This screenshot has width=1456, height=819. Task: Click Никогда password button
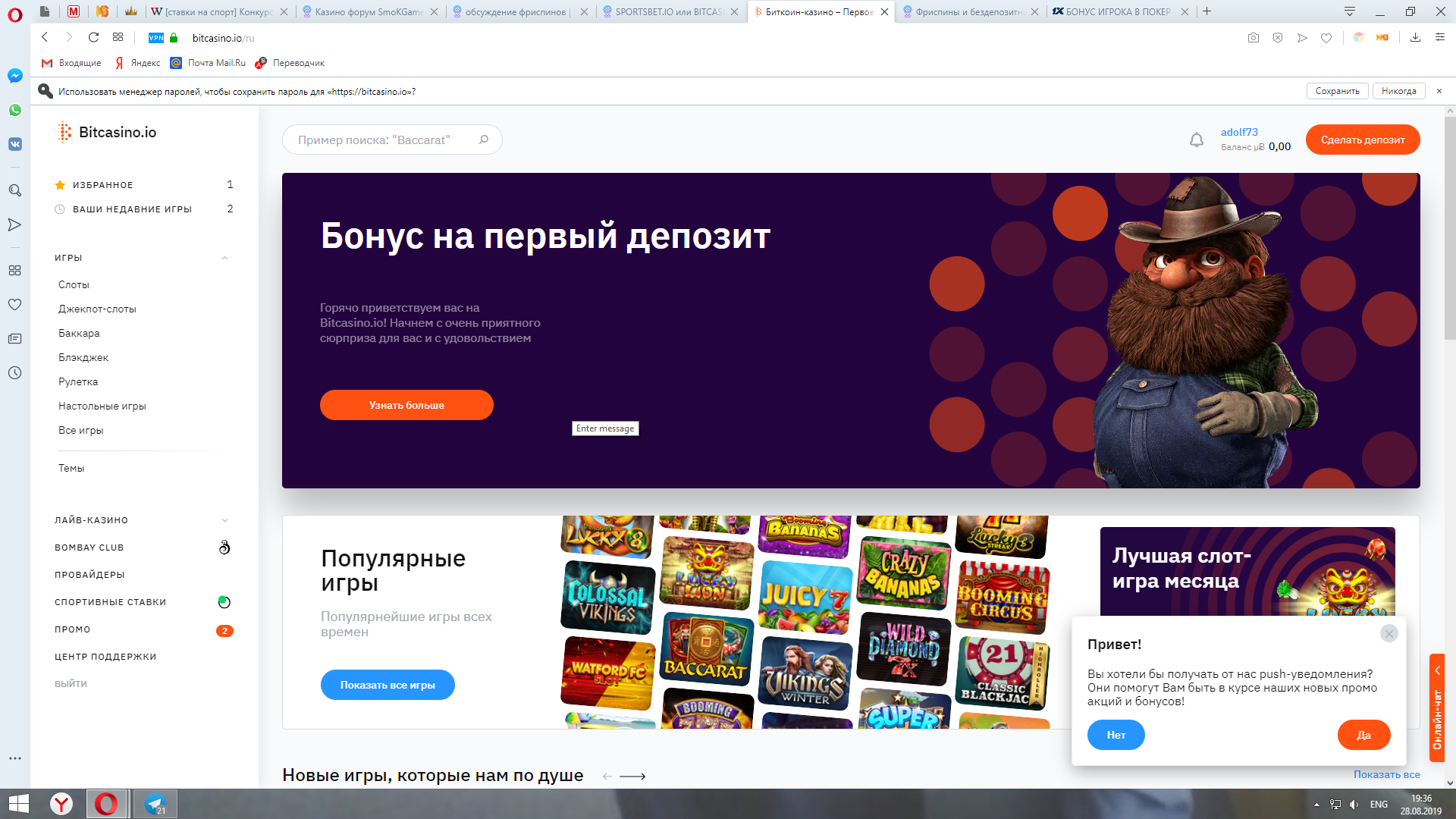(x=1398, y=91)
